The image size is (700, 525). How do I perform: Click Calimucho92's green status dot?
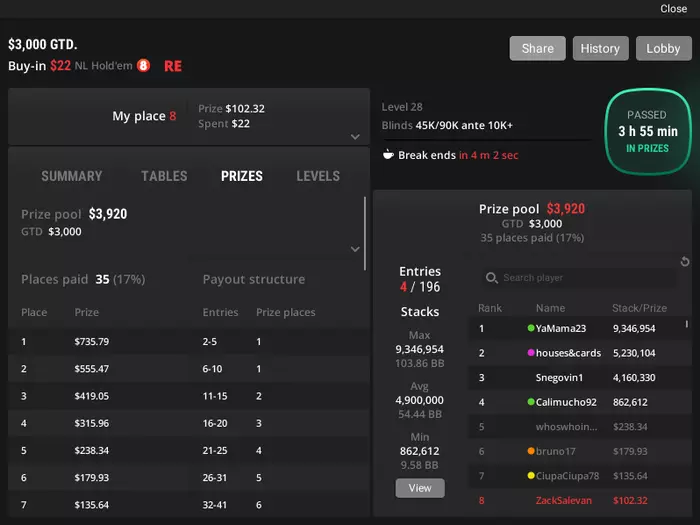[531, 402]
